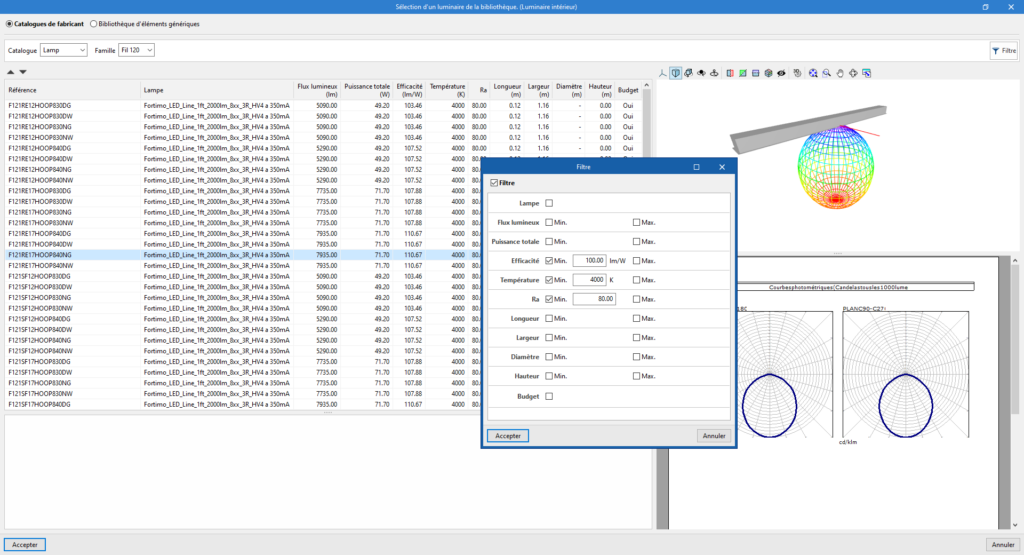Click Accepter in the Filtre dialog

pos(508,435)
